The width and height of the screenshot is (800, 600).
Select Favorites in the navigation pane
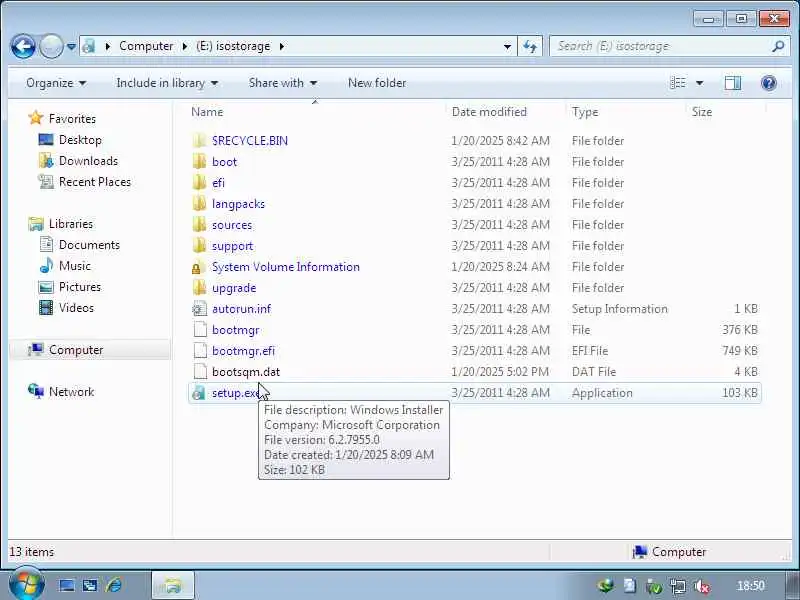[72, 119]
